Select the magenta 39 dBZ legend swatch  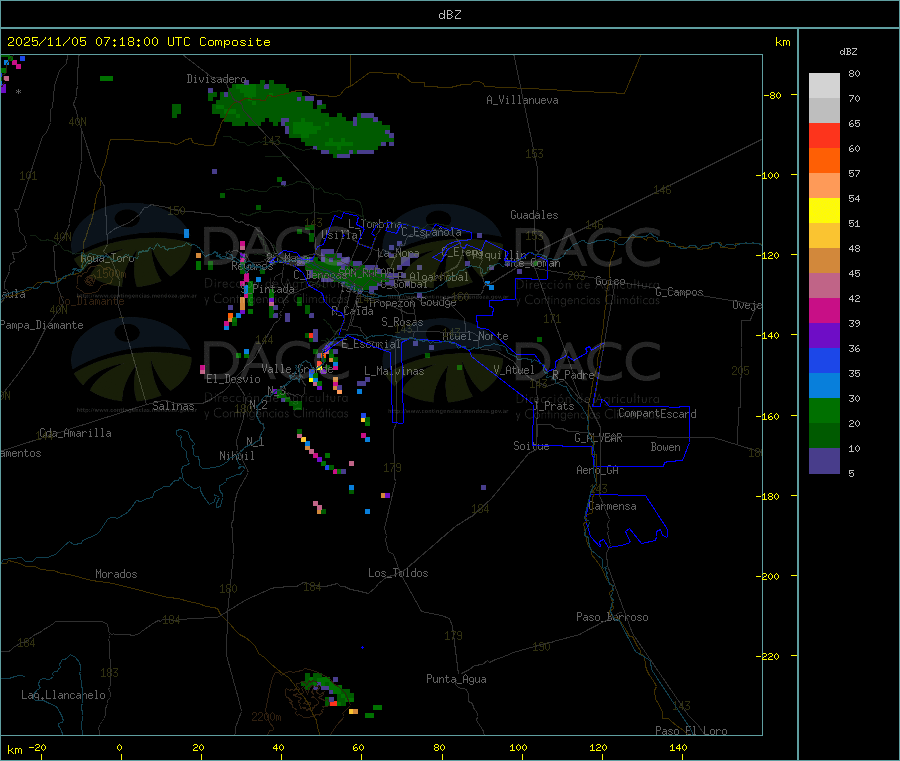[824, 310]
